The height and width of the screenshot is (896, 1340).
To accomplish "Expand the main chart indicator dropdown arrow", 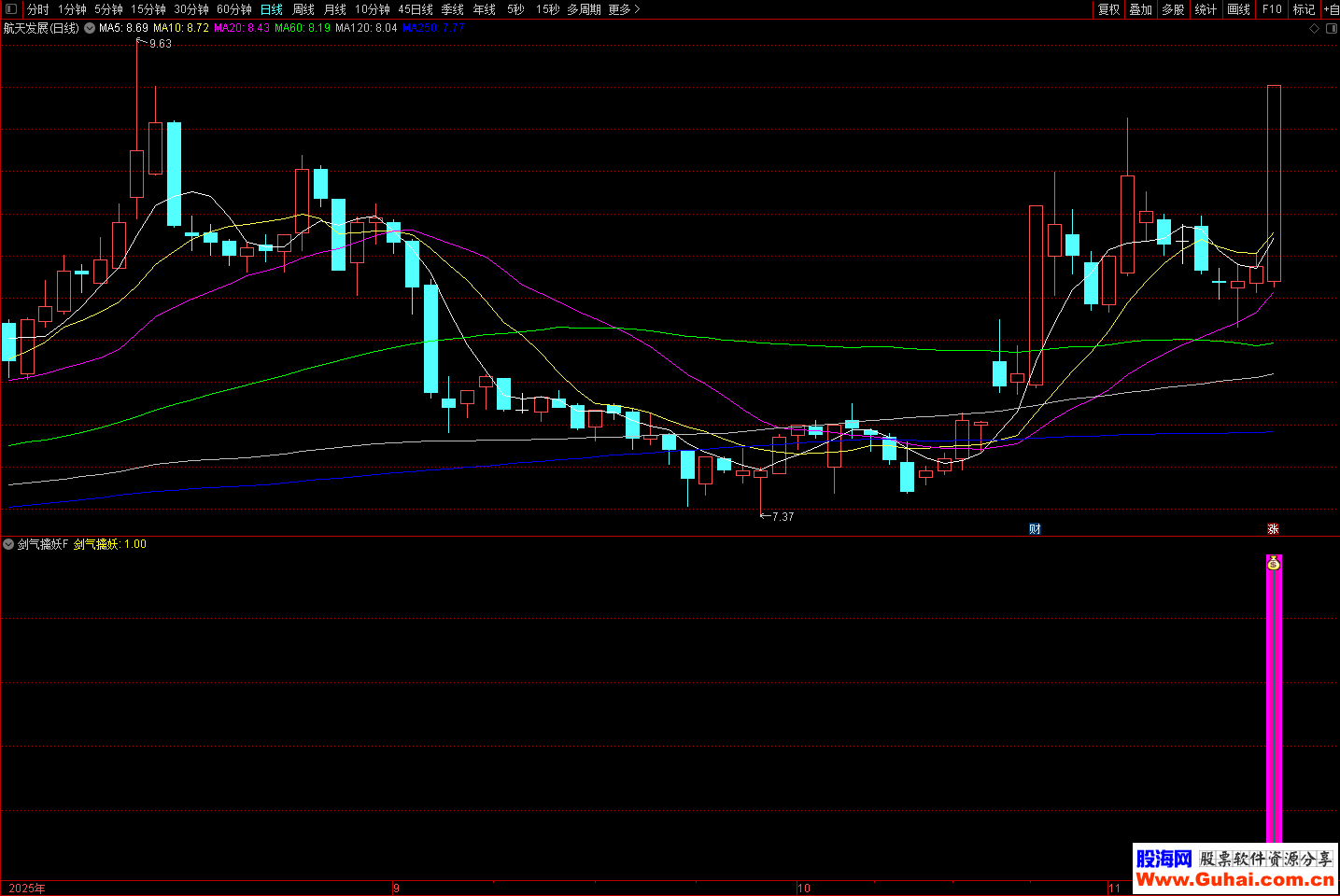I will pos(90,28).
